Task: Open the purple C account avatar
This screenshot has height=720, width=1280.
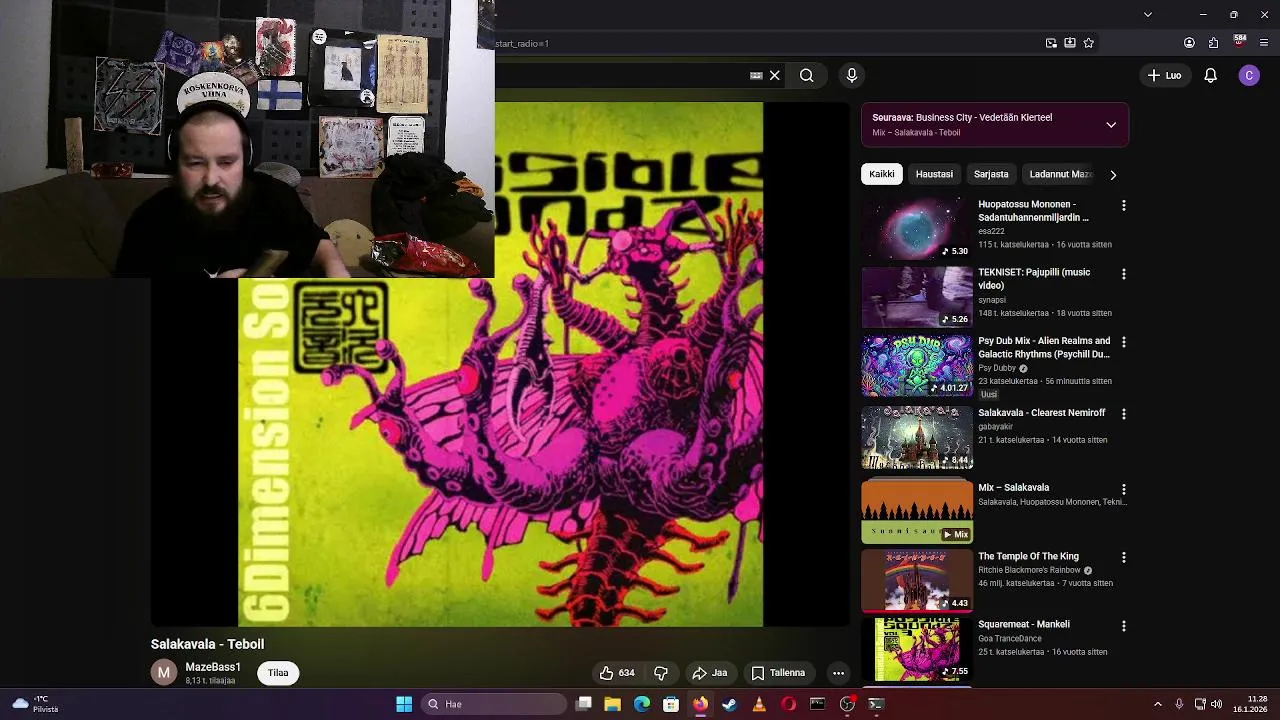Action: pyautogui.click(x=1249, y=75)
